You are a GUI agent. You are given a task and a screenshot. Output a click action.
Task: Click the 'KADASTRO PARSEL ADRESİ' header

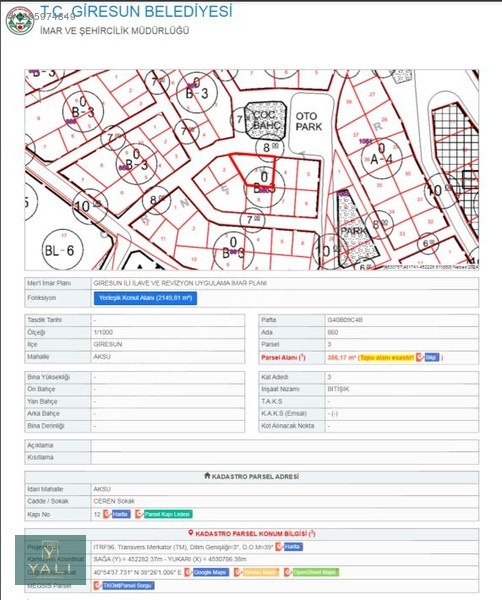pos(255,477)
